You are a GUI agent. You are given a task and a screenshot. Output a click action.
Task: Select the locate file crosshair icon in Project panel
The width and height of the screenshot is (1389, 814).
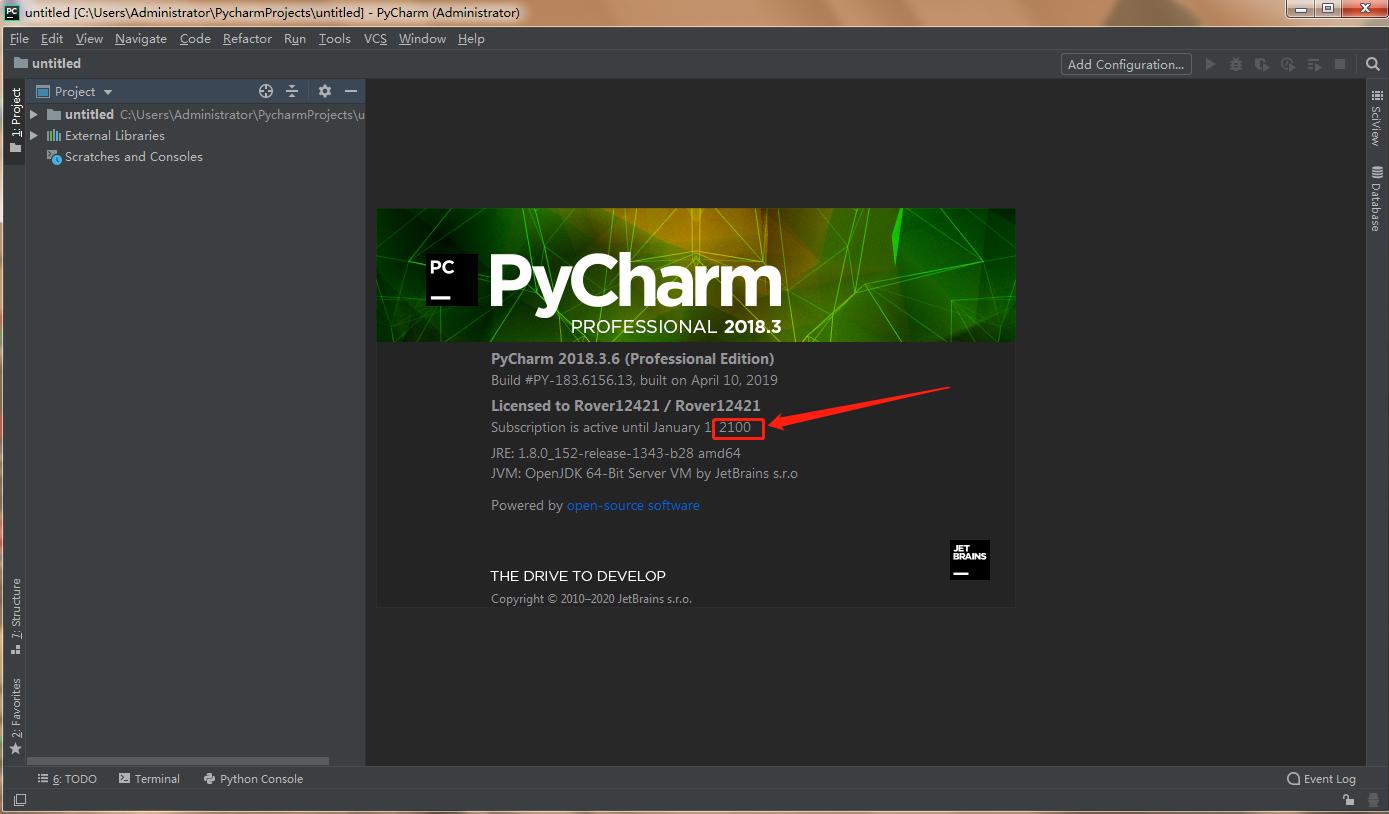(265, 91)
